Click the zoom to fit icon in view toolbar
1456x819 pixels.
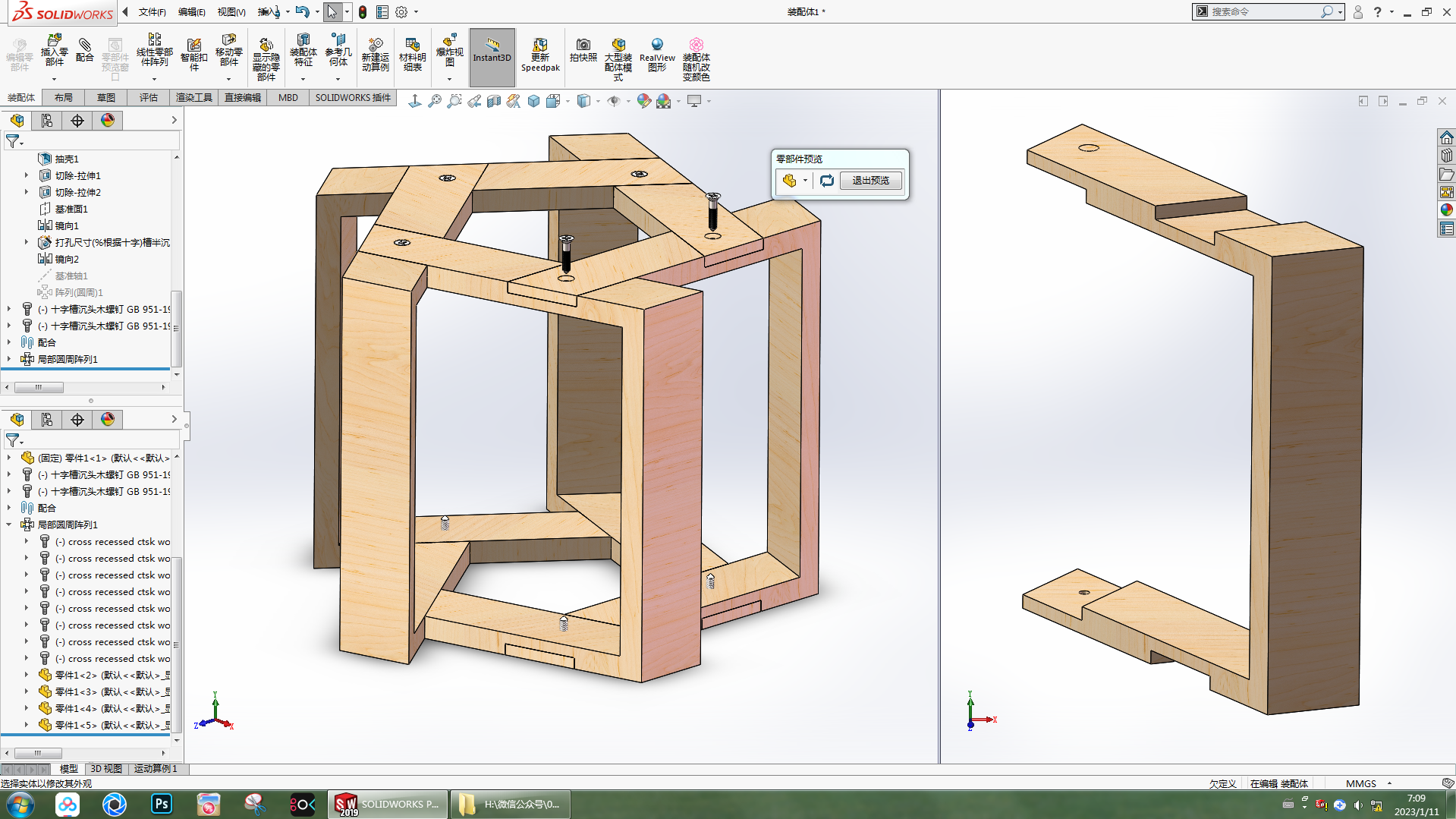click(435, 101)
